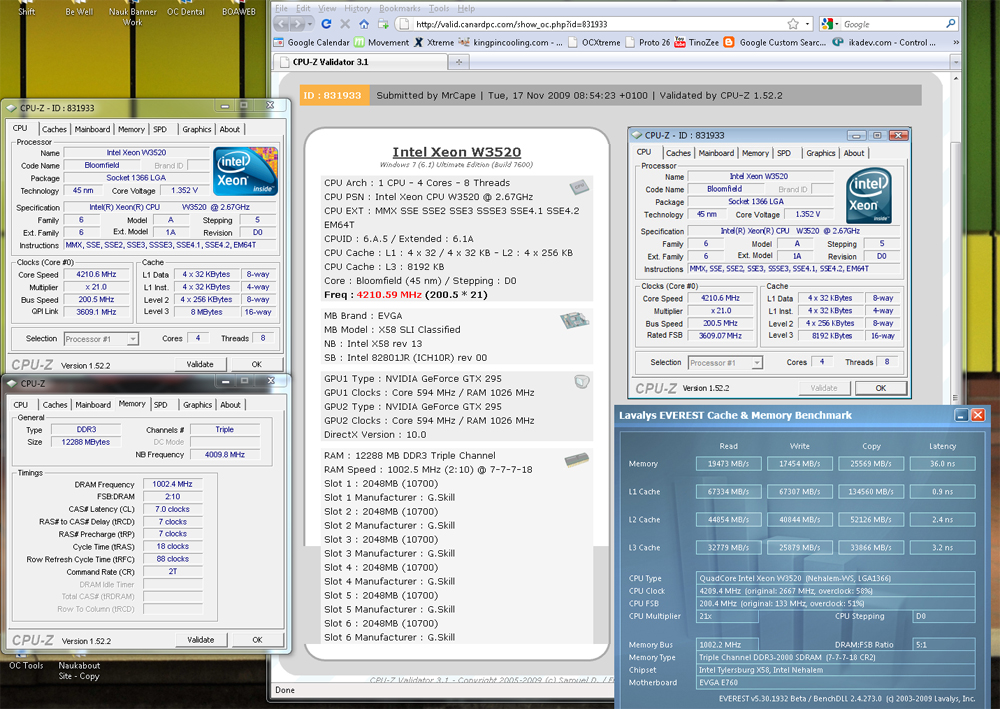The width and height of the screenshot is (1000, 709).
Task: Open the TinoZee YouTube bookmark
Action: (696, 43)
